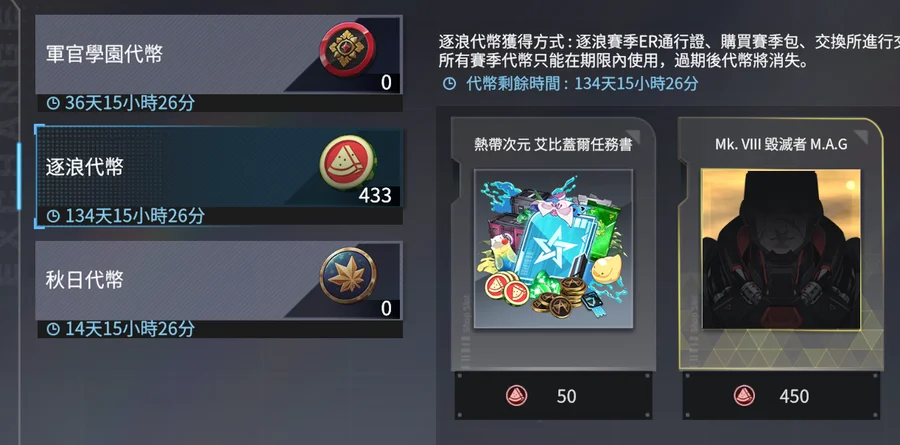
Task: Click the 熱帶次元 艾比蓋爾任務書 title
Action: [553, 144]
